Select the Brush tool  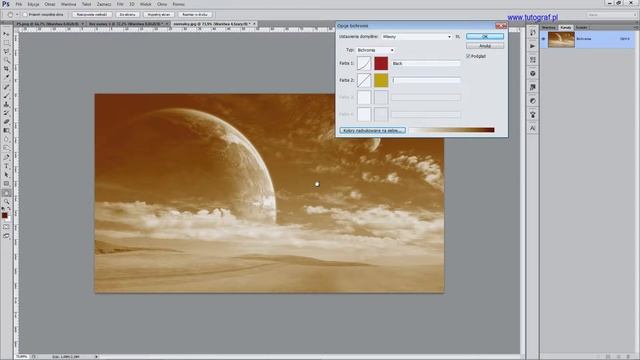6,96
